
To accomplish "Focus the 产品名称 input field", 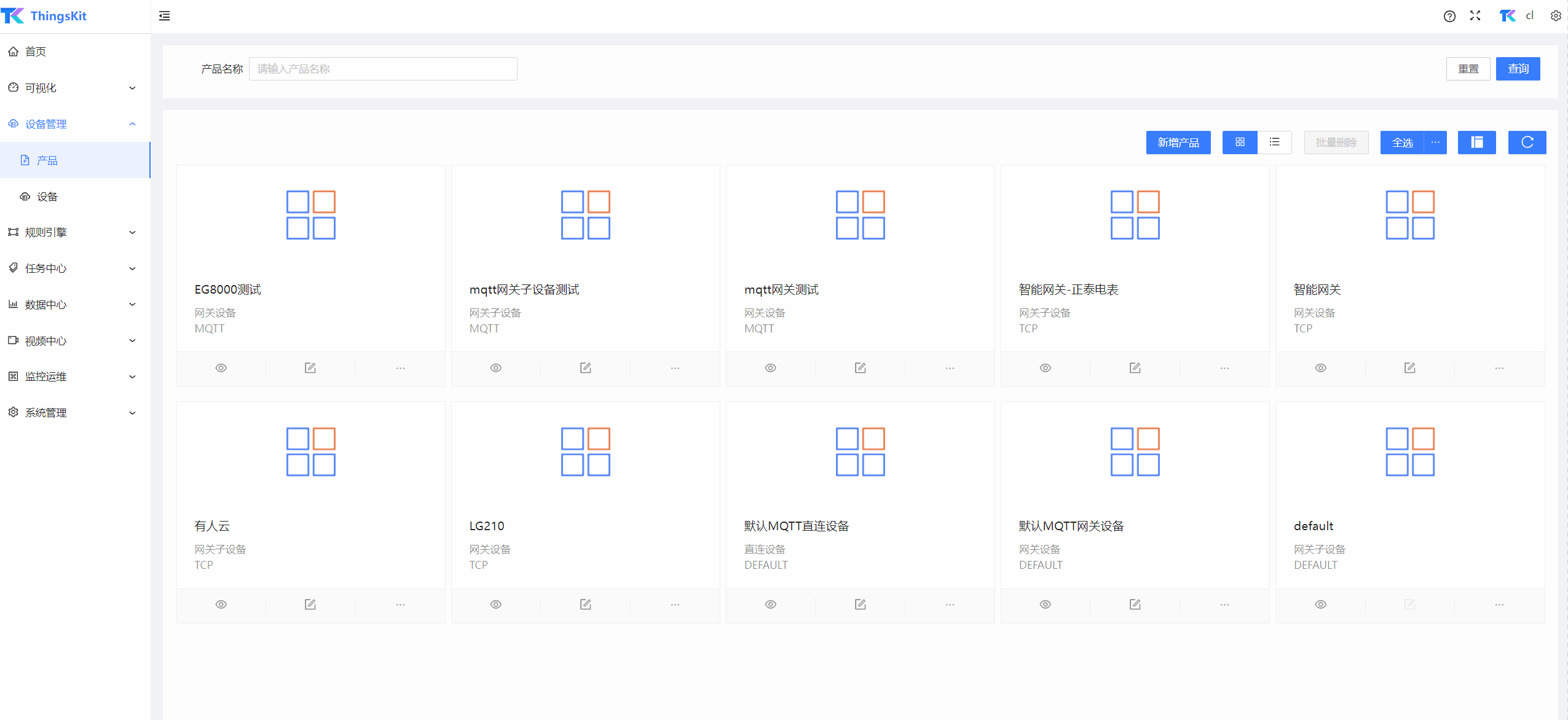I will click(x=382, y=69).
